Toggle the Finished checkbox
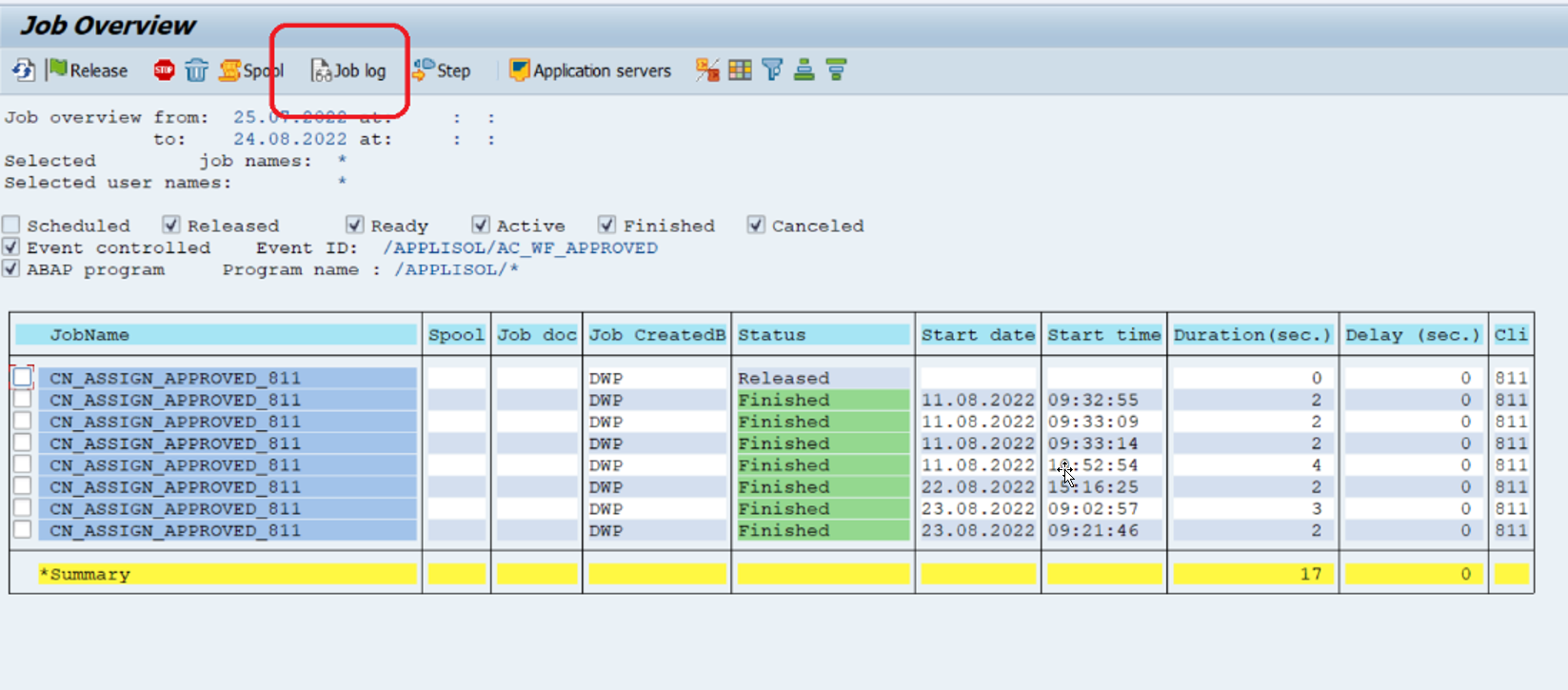Viewport: 1568px width, 690px height. click(x=606, y=226)
